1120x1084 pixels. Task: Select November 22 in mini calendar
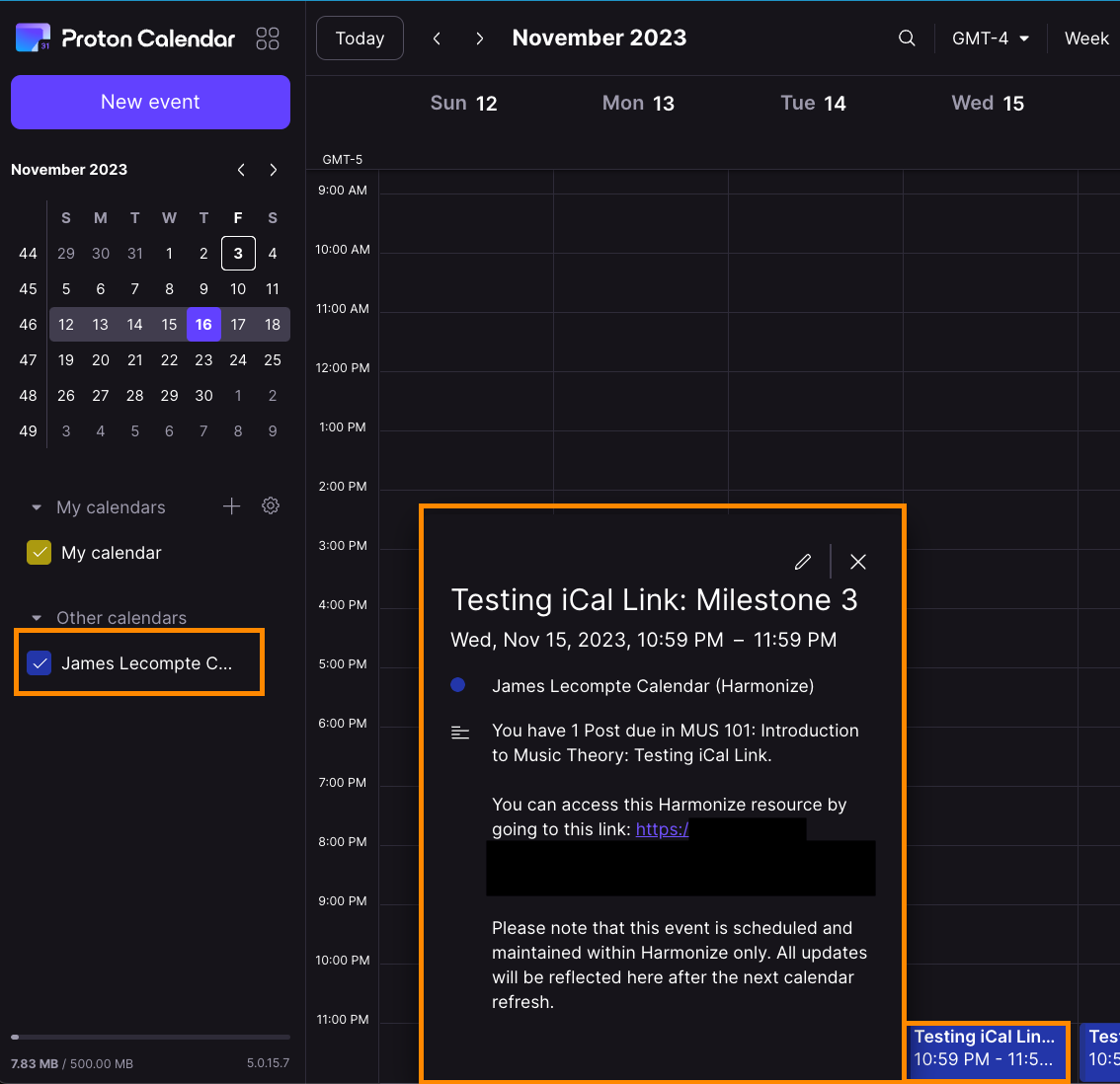[169, 360]
